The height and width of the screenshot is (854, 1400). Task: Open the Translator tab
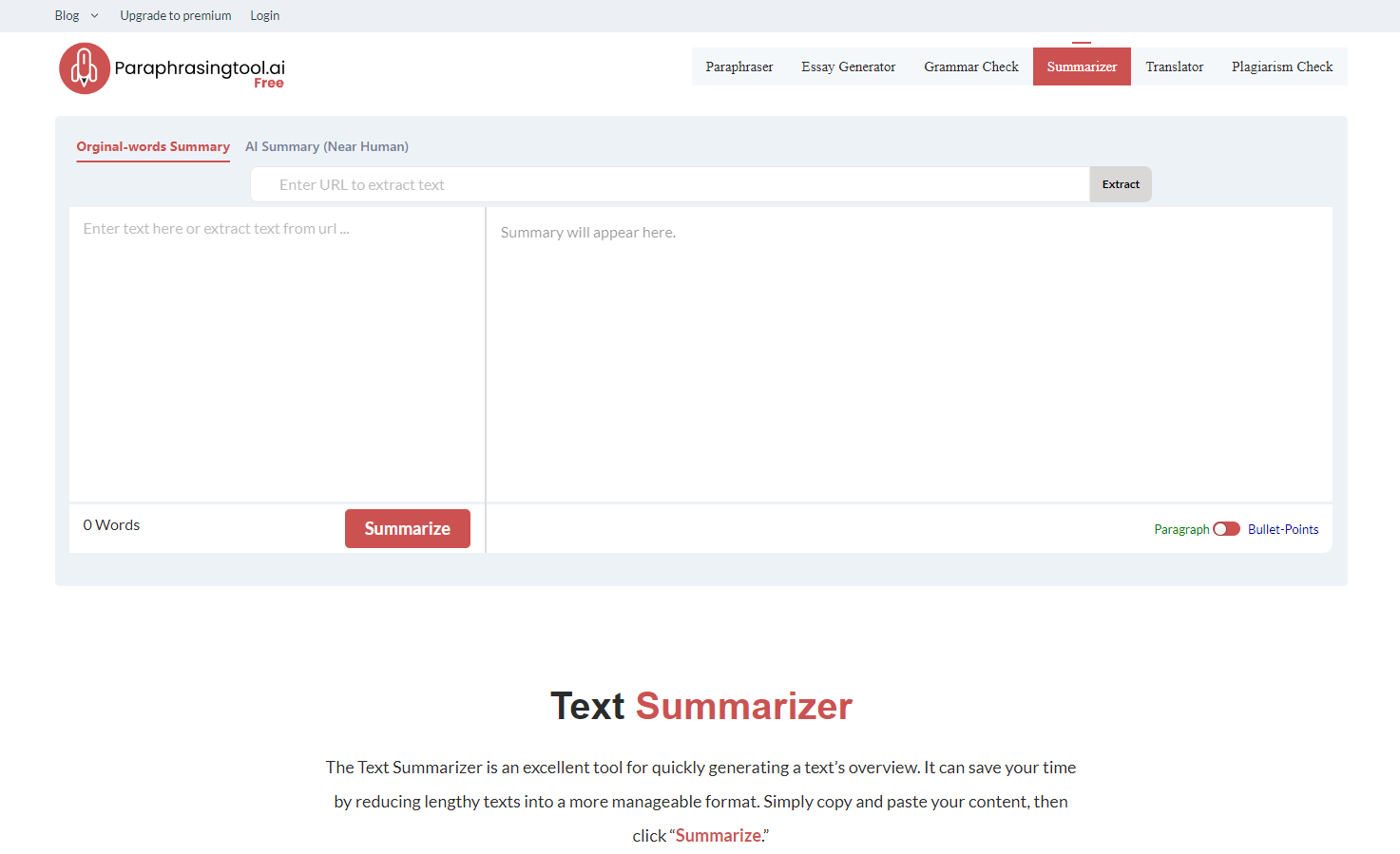[x=1175, y=66]
